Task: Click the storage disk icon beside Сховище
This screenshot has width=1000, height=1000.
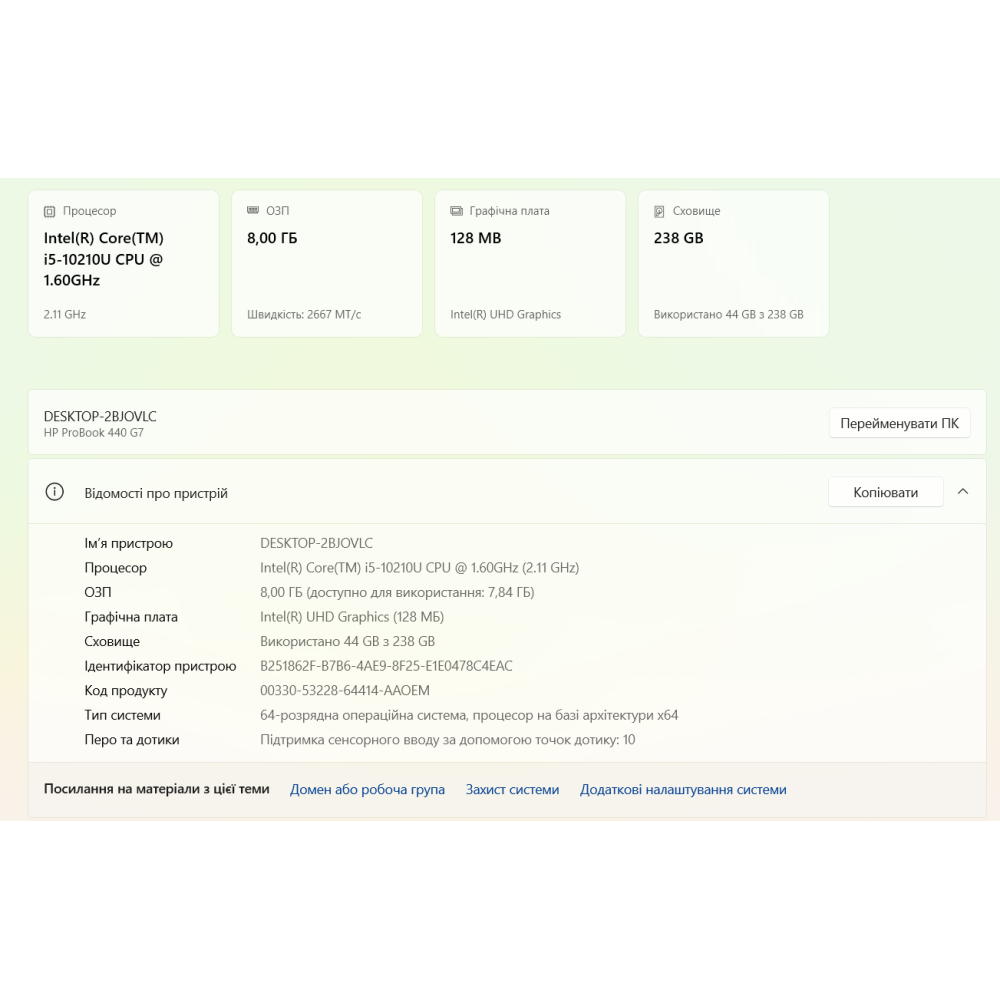Action: point(659,211)
